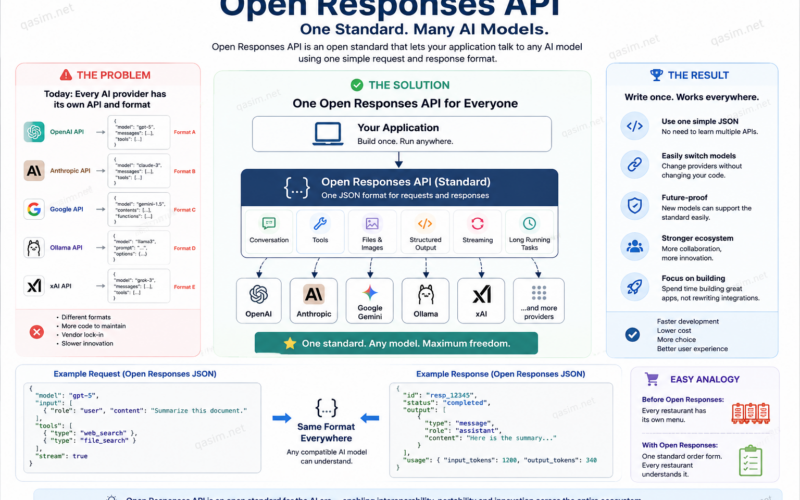Click the Format C label
Viewport: 800px width, 500px height.
pyautogui.click(x=185, y=210)
